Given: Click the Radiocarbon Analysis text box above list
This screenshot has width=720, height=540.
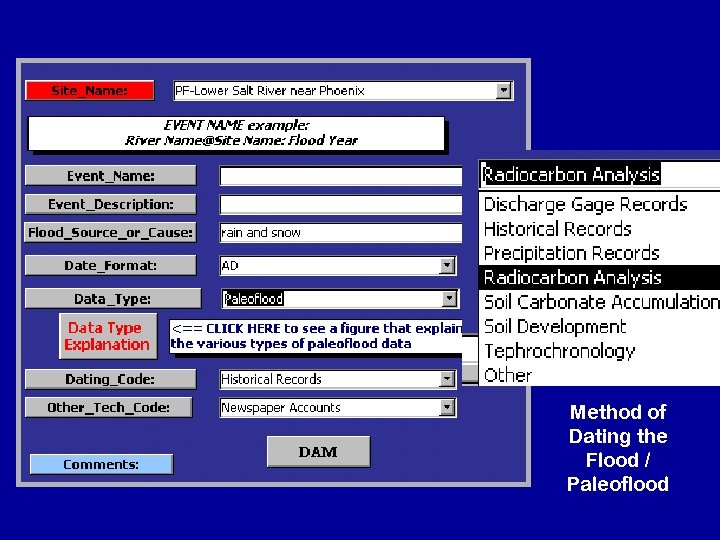Looking at the screenshot, I should pyautogui.click(x=599, y=174).
